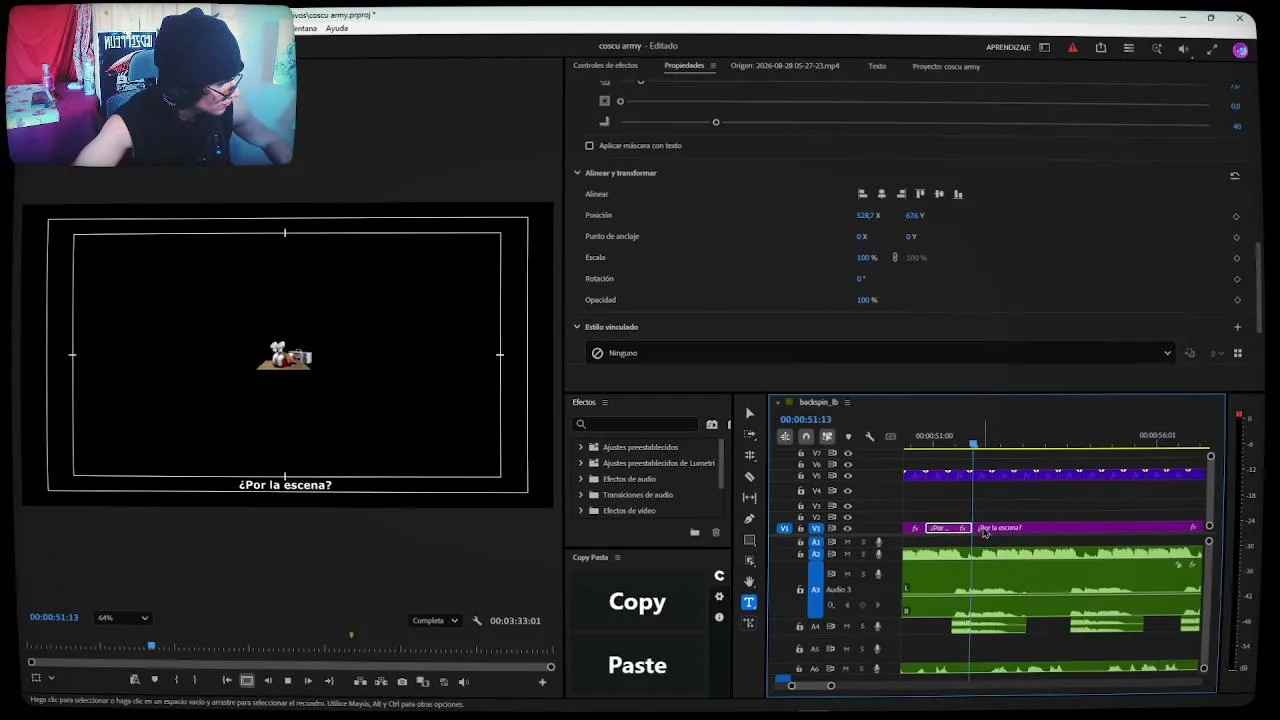Click the Add Marker button in monitor
Screen dimensions: 1280x720
pyautogui.click(x=154, y=680)
